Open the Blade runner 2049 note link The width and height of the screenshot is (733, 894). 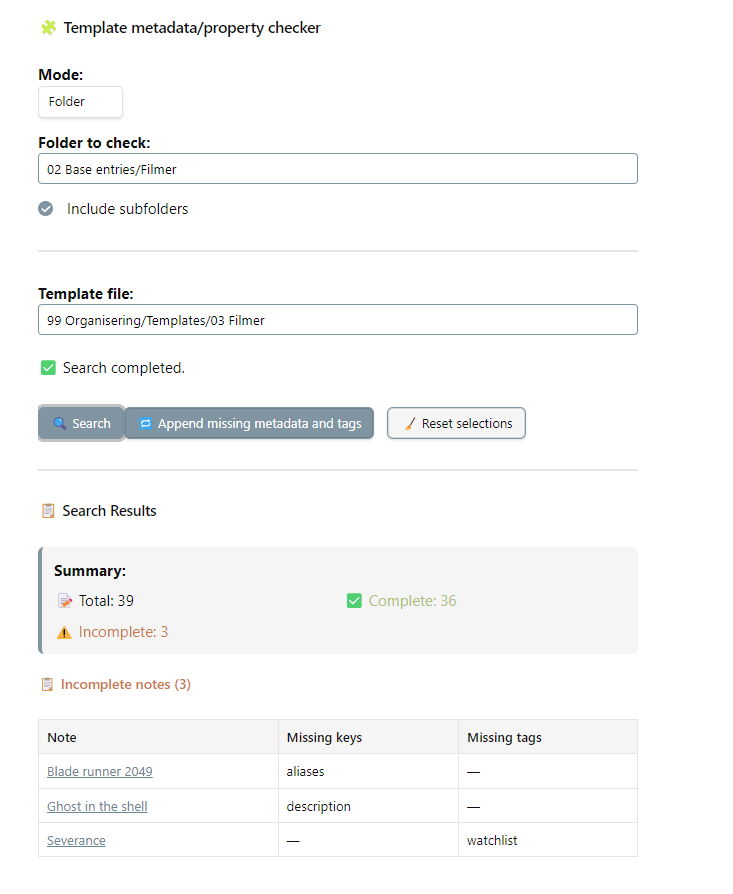point(100,771)
